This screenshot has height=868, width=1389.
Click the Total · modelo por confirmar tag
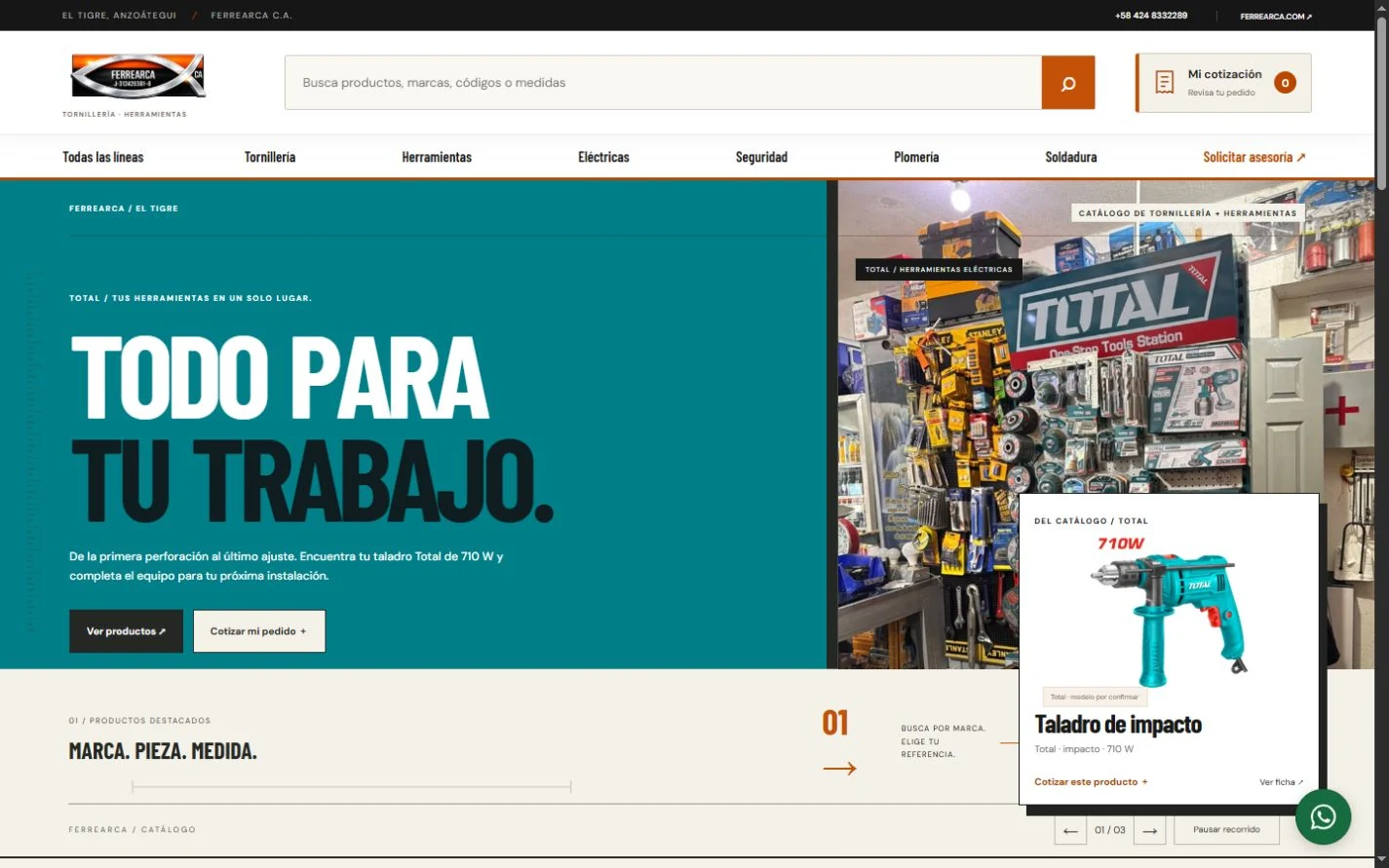[x=1095, y=698]
